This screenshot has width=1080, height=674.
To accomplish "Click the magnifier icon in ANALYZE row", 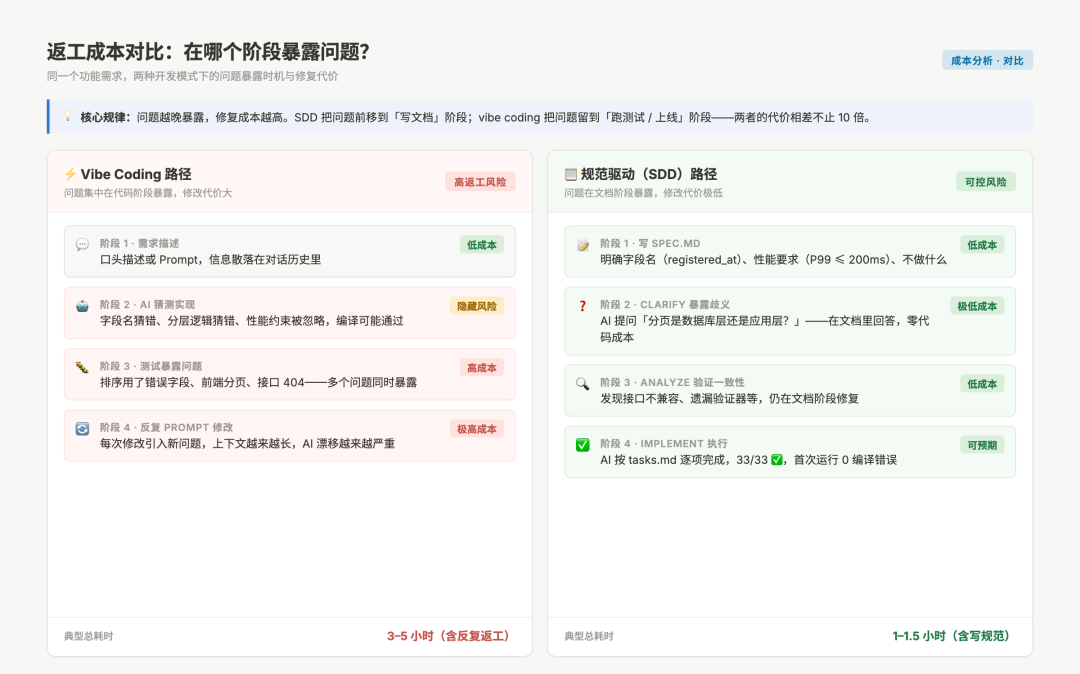I will click(x=583, y=383).
